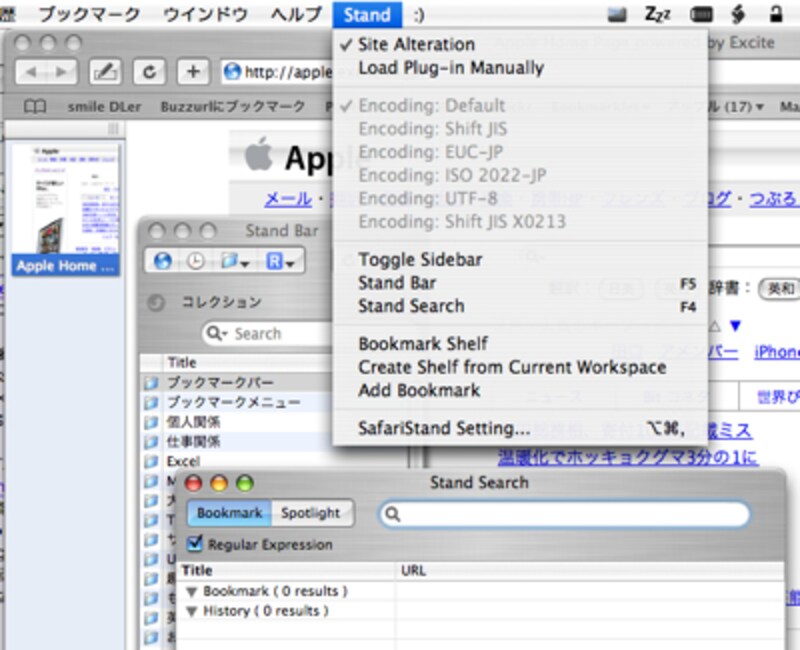Click the Zzz sleep menu bar icon

click(x=657, y=14)
